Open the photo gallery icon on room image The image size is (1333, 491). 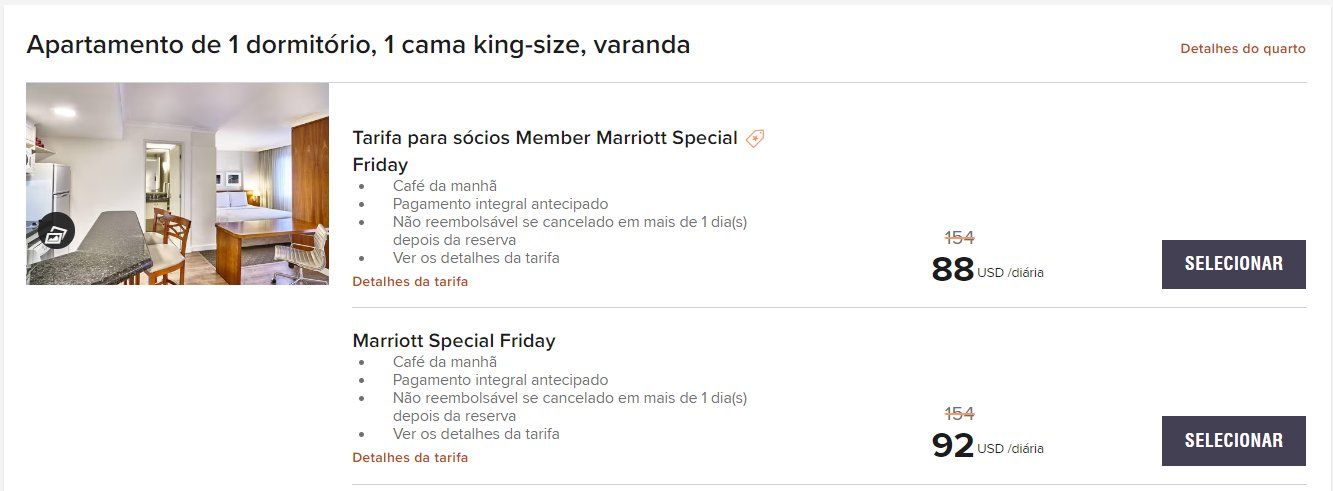pos(56,234)
